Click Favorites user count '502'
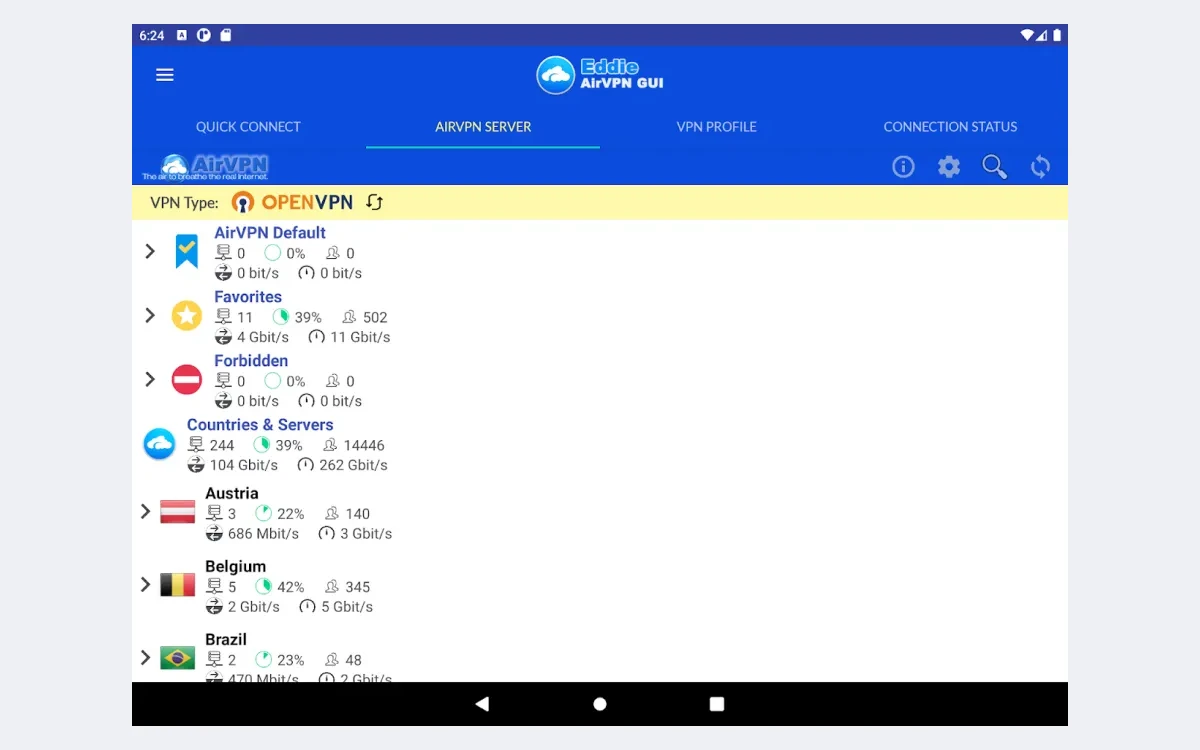 pos(375,317)
